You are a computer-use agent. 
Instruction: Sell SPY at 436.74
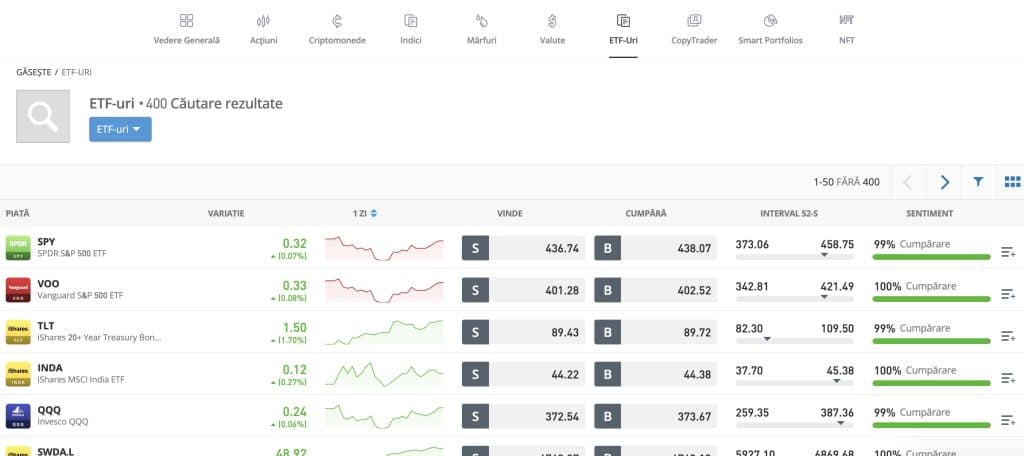pyautogui.click(x=523, y=248)
